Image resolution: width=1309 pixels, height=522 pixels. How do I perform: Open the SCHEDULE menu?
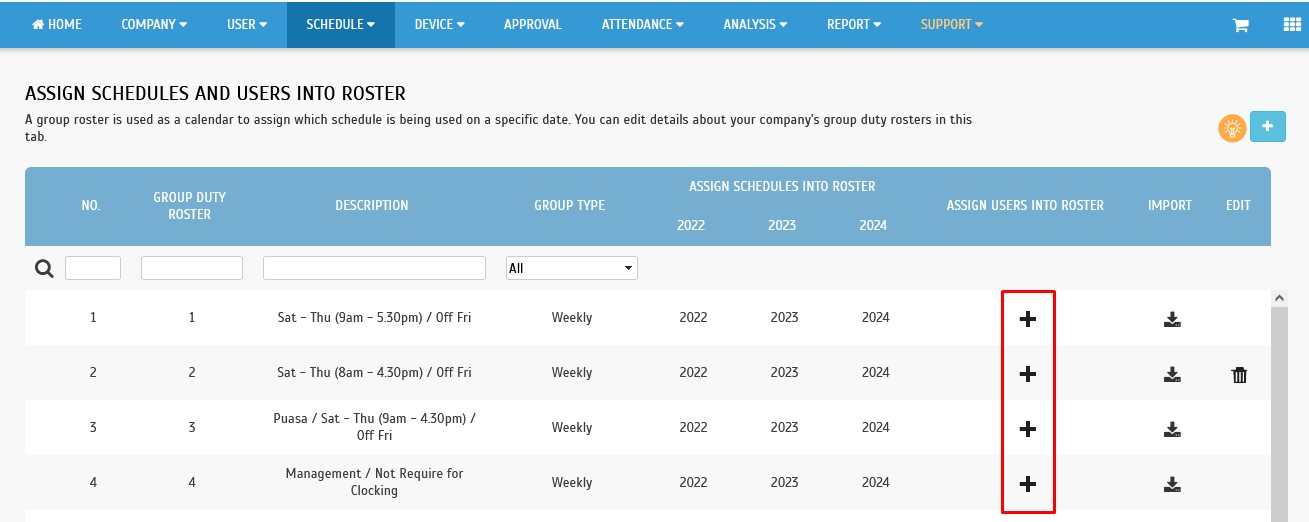[x=340, y=24]
